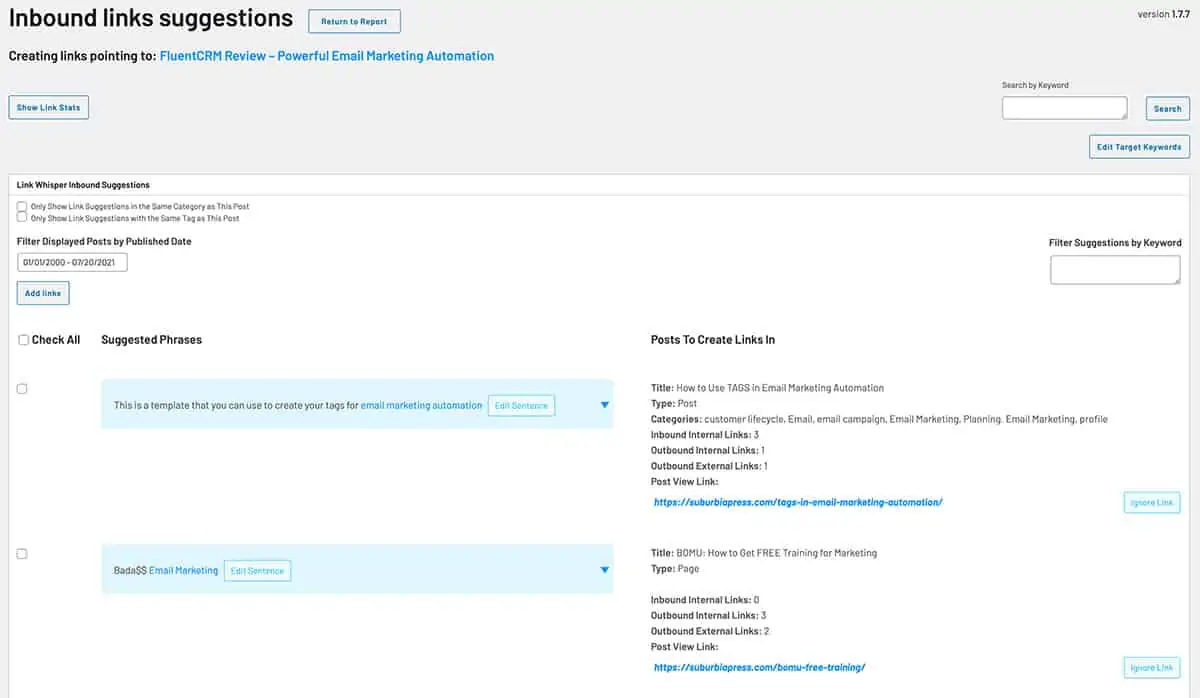Expand the Bada$$ Email Marketing dropdown arrow
This screenshot has height=698, width=1200.
pyautogui.click(x=604, y=570)
